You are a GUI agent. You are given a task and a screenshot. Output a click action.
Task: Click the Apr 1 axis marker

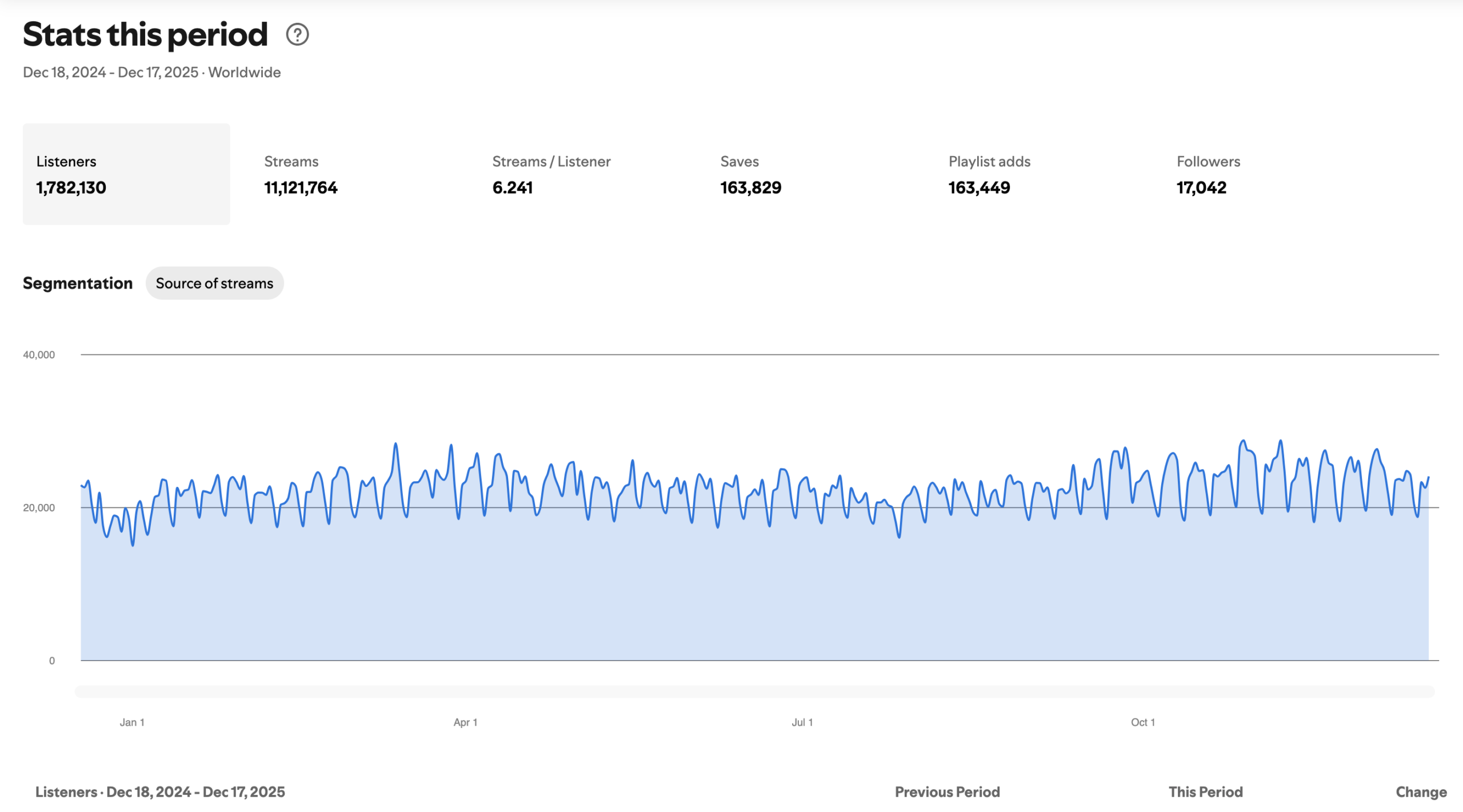[x=465, y=723]
